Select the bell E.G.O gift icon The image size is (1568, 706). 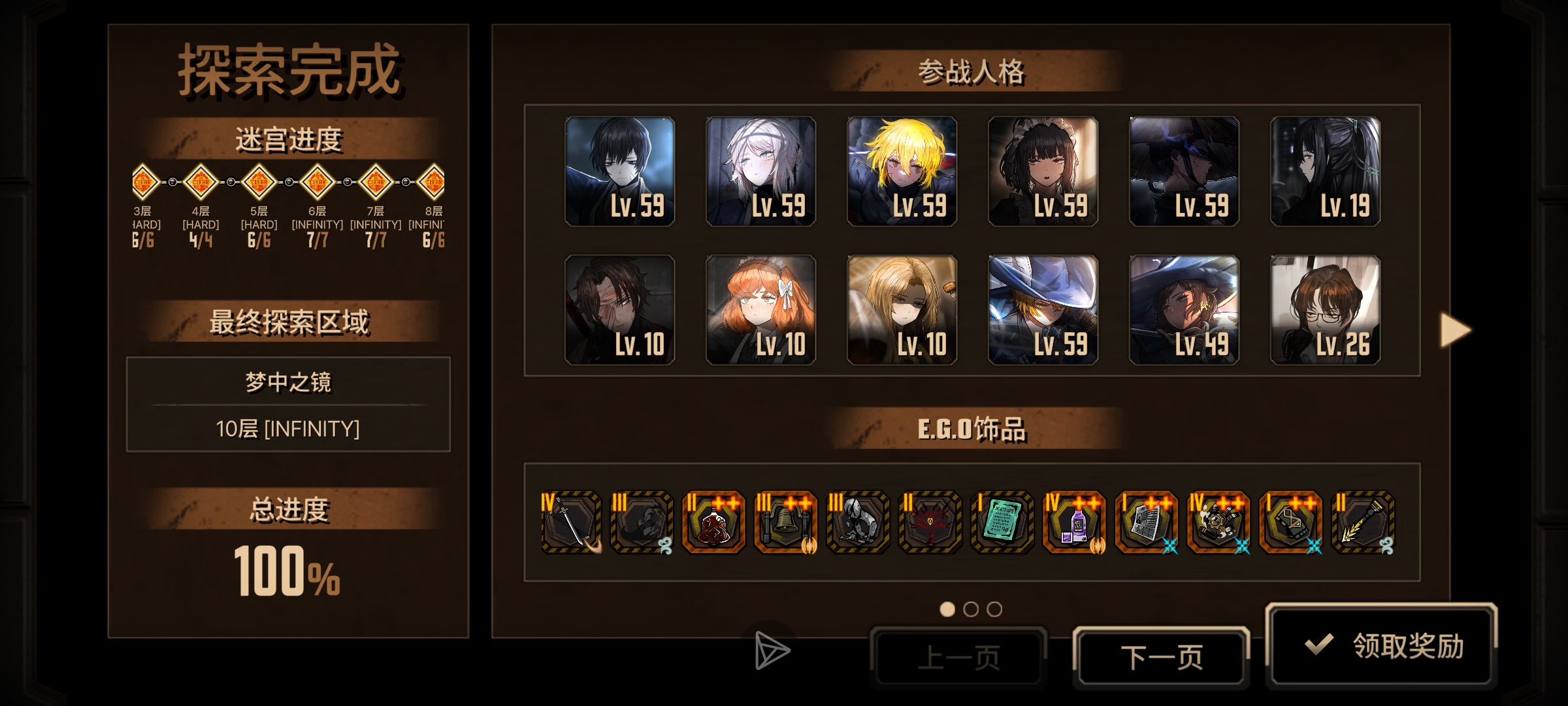[786, 522]
